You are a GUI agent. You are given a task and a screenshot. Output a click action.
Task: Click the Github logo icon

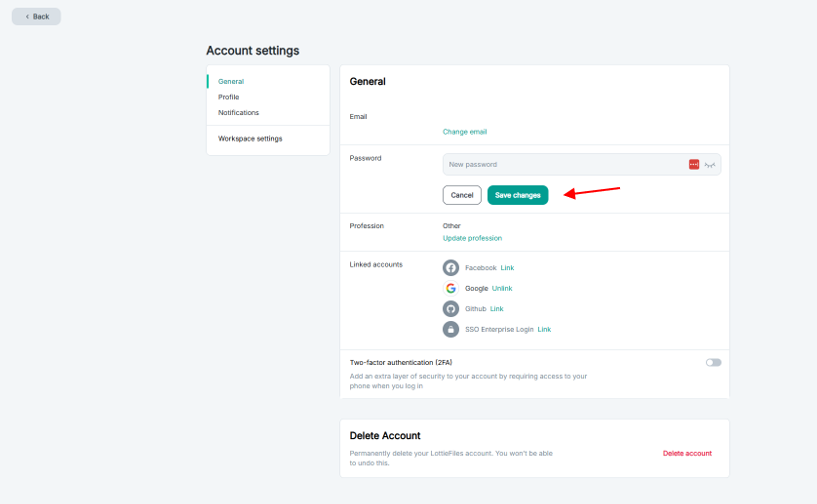pos(451,309)
